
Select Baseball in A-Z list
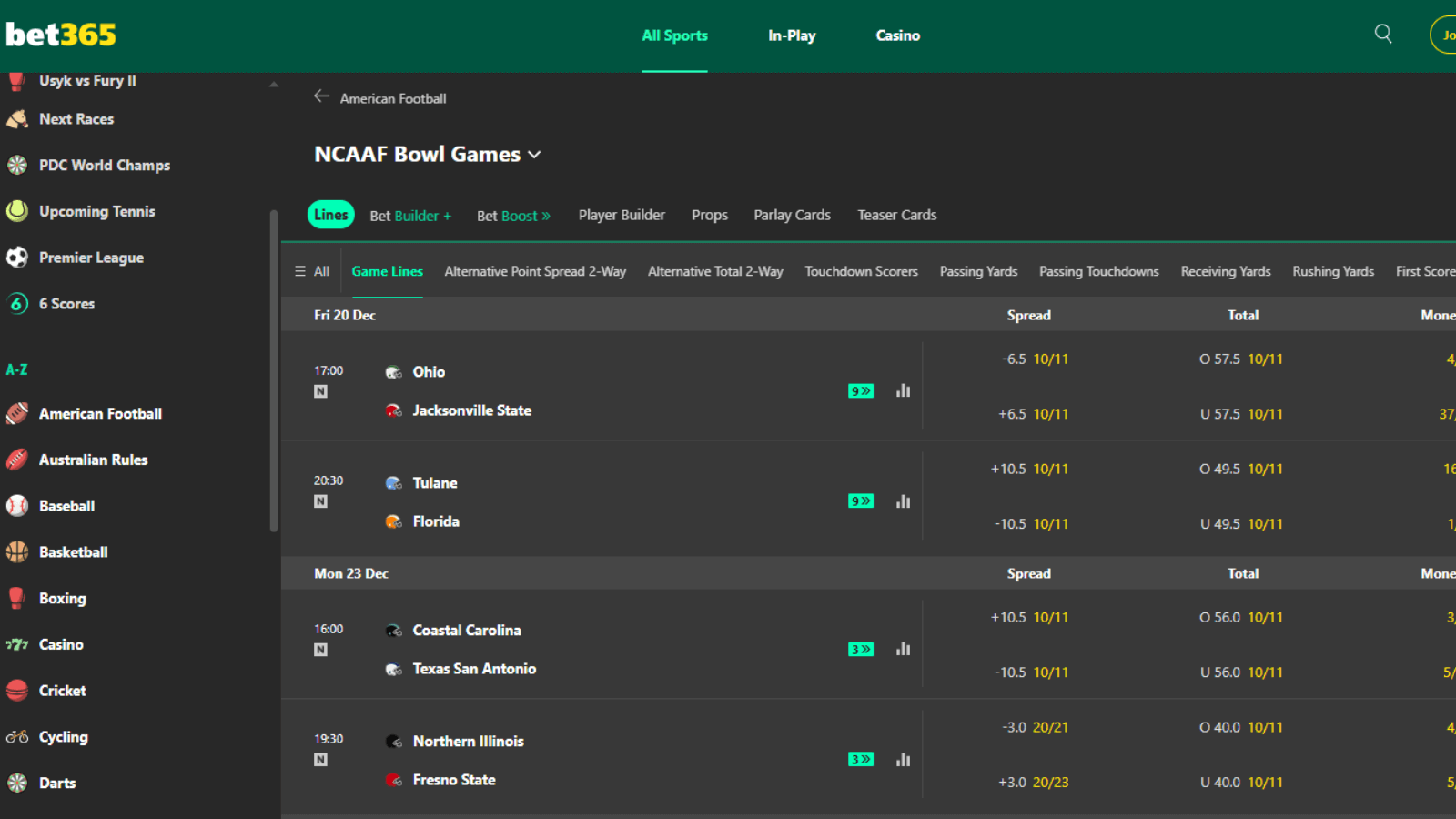pos(66,506)
